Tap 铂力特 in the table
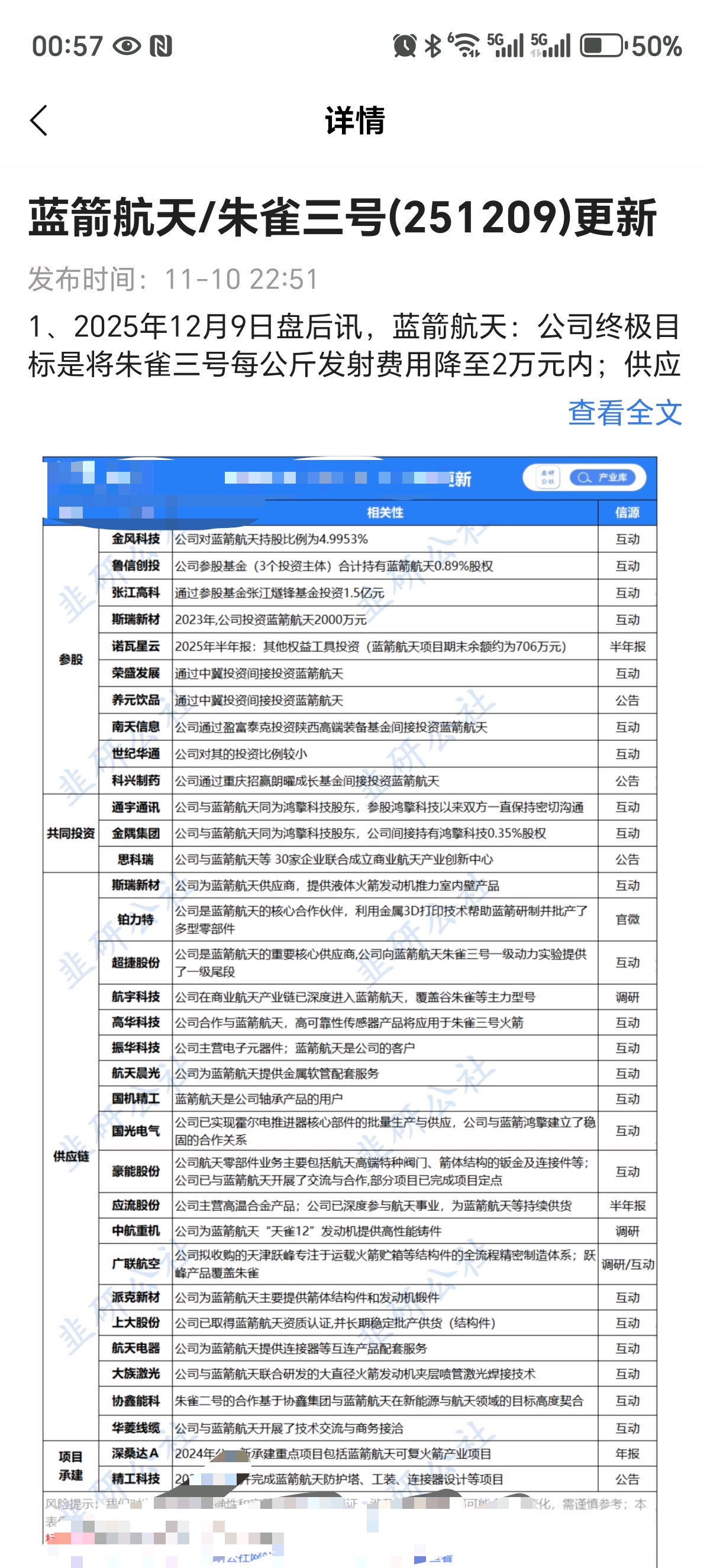The width and height of the screenshot is (710, 1568). pos(136,919)
